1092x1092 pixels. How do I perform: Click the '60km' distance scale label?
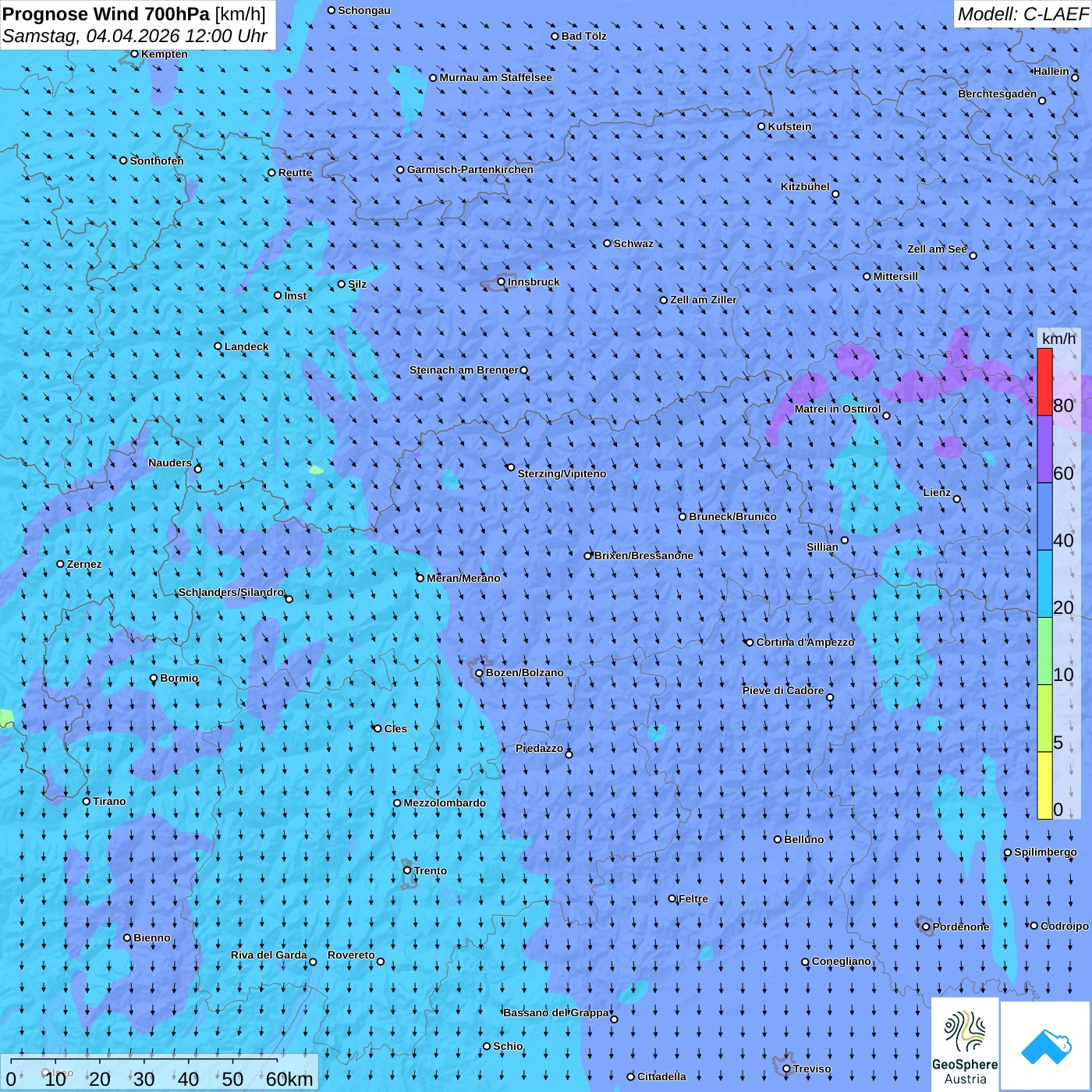[289, 1079]
